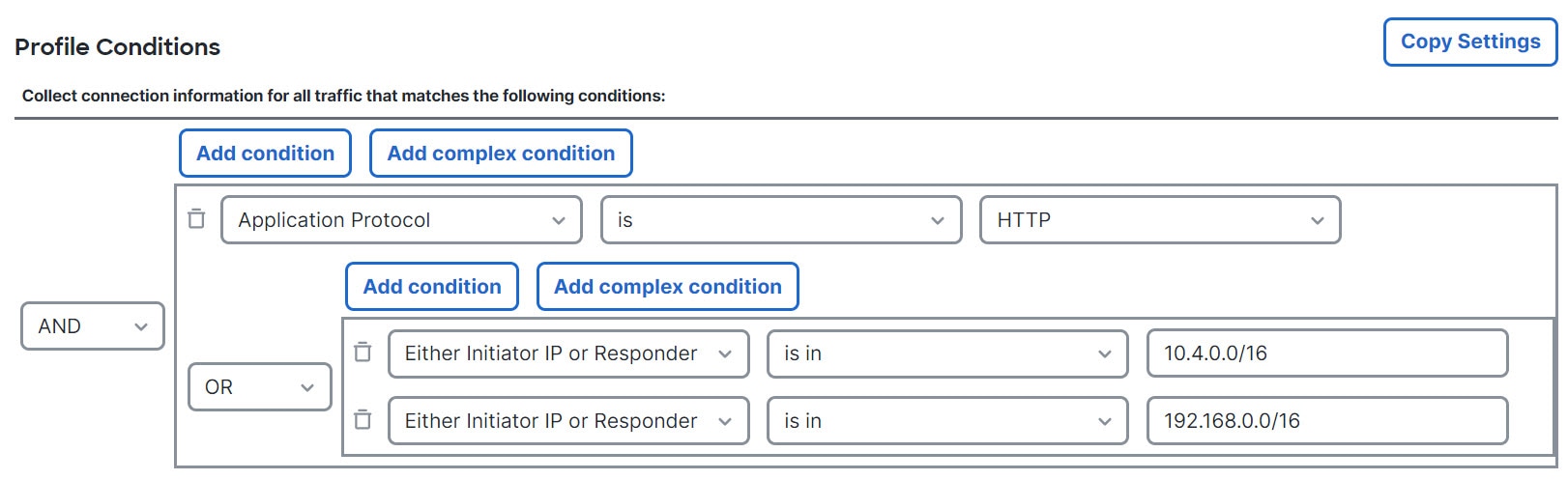The width and height of the screenshot is (1568, 480).
Task: Click the 192.168.0.0/16 IP input field
Action: [x=1327, y=421]
